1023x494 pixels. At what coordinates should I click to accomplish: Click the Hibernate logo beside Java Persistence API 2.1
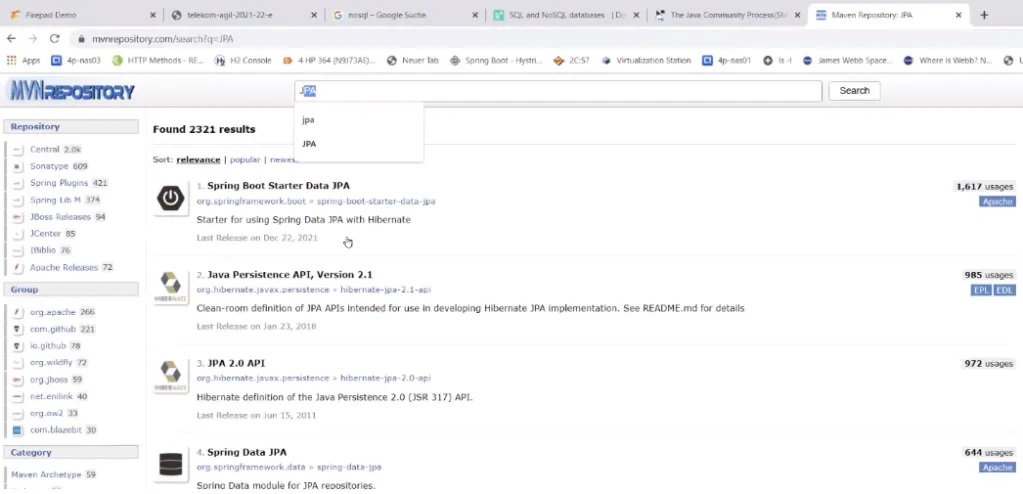click(x=171, y=287)
